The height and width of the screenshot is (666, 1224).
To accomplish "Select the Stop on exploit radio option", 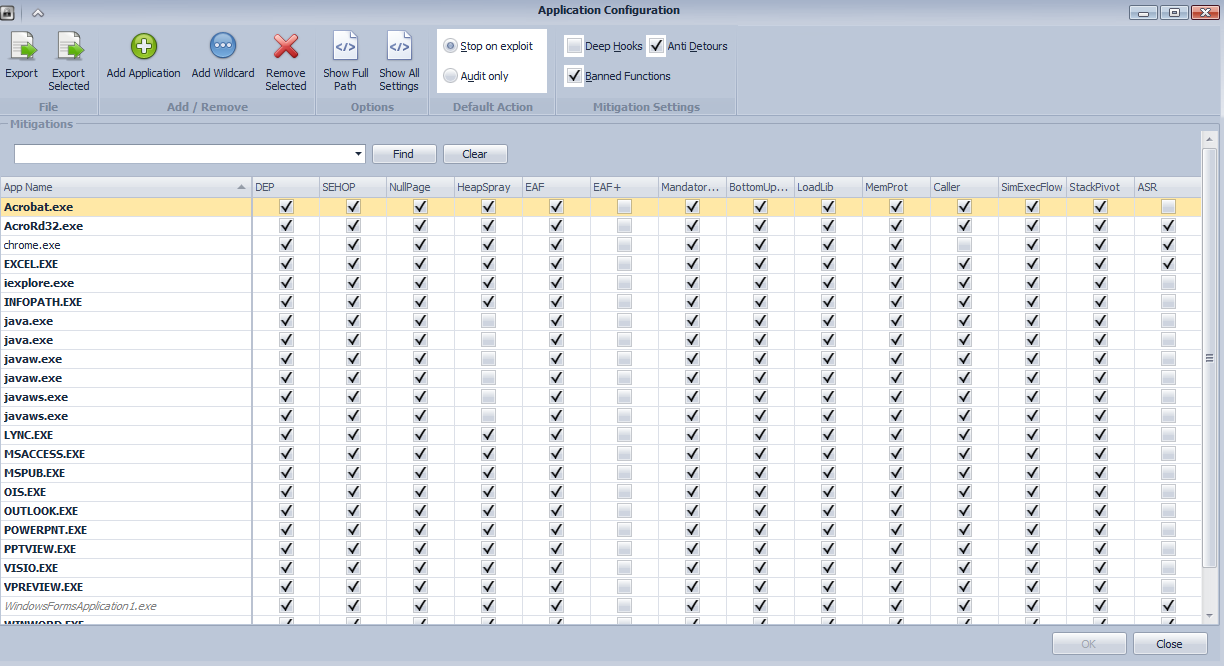I will pos(450,46).
